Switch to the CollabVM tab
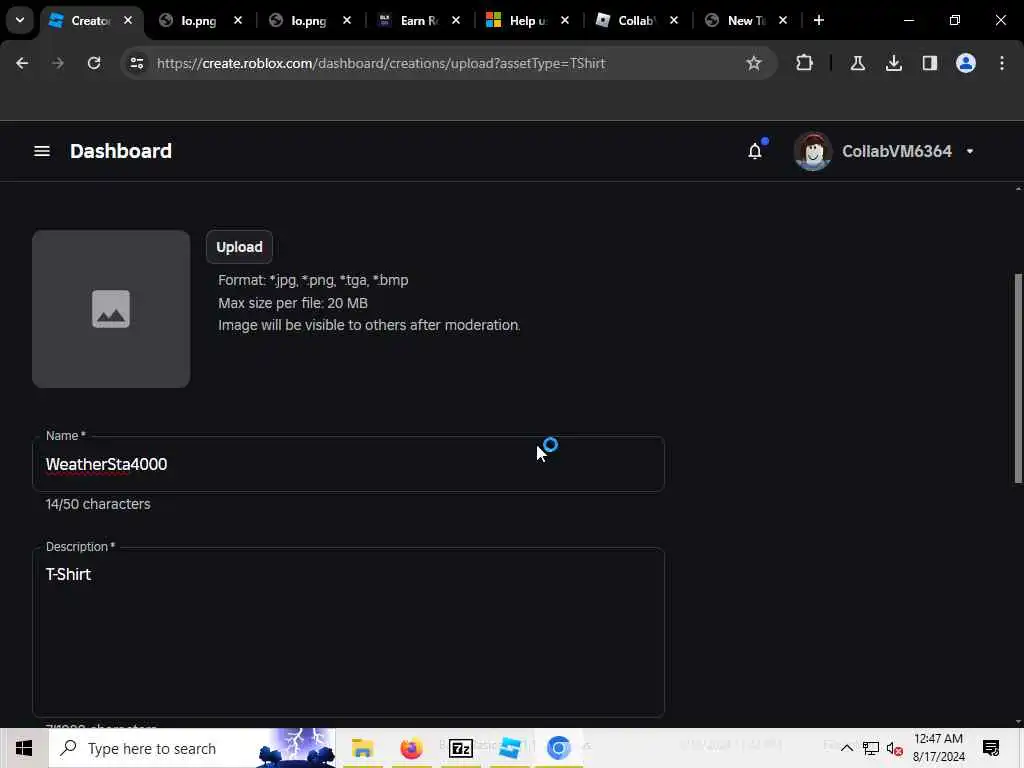The height and width of the screenshot is (768, 1024). pyautogui.click(x=635, y=21)
